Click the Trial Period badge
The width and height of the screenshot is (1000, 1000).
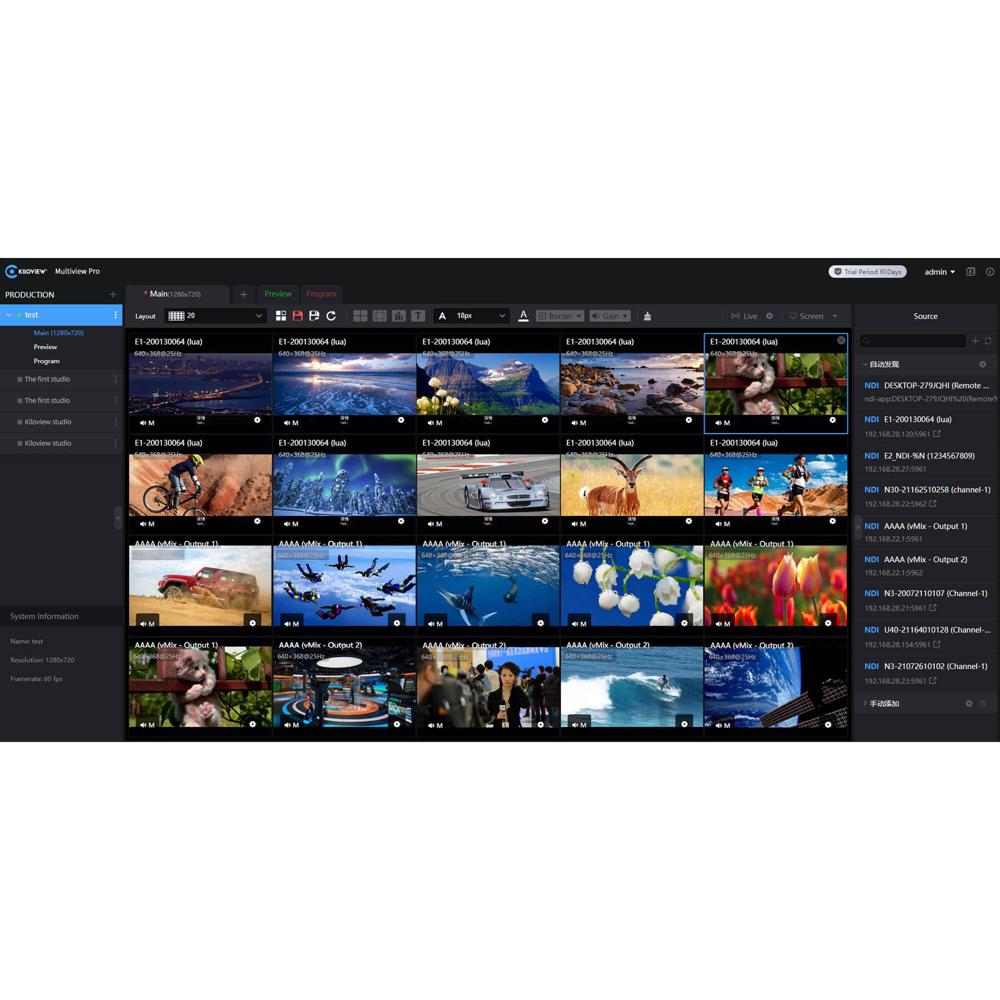(867, 272)
